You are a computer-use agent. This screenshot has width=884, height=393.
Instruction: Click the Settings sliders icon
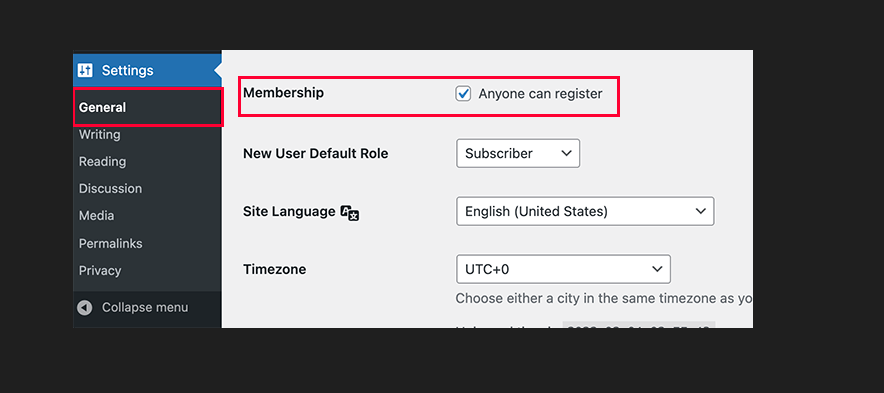(x=85, y=70)
